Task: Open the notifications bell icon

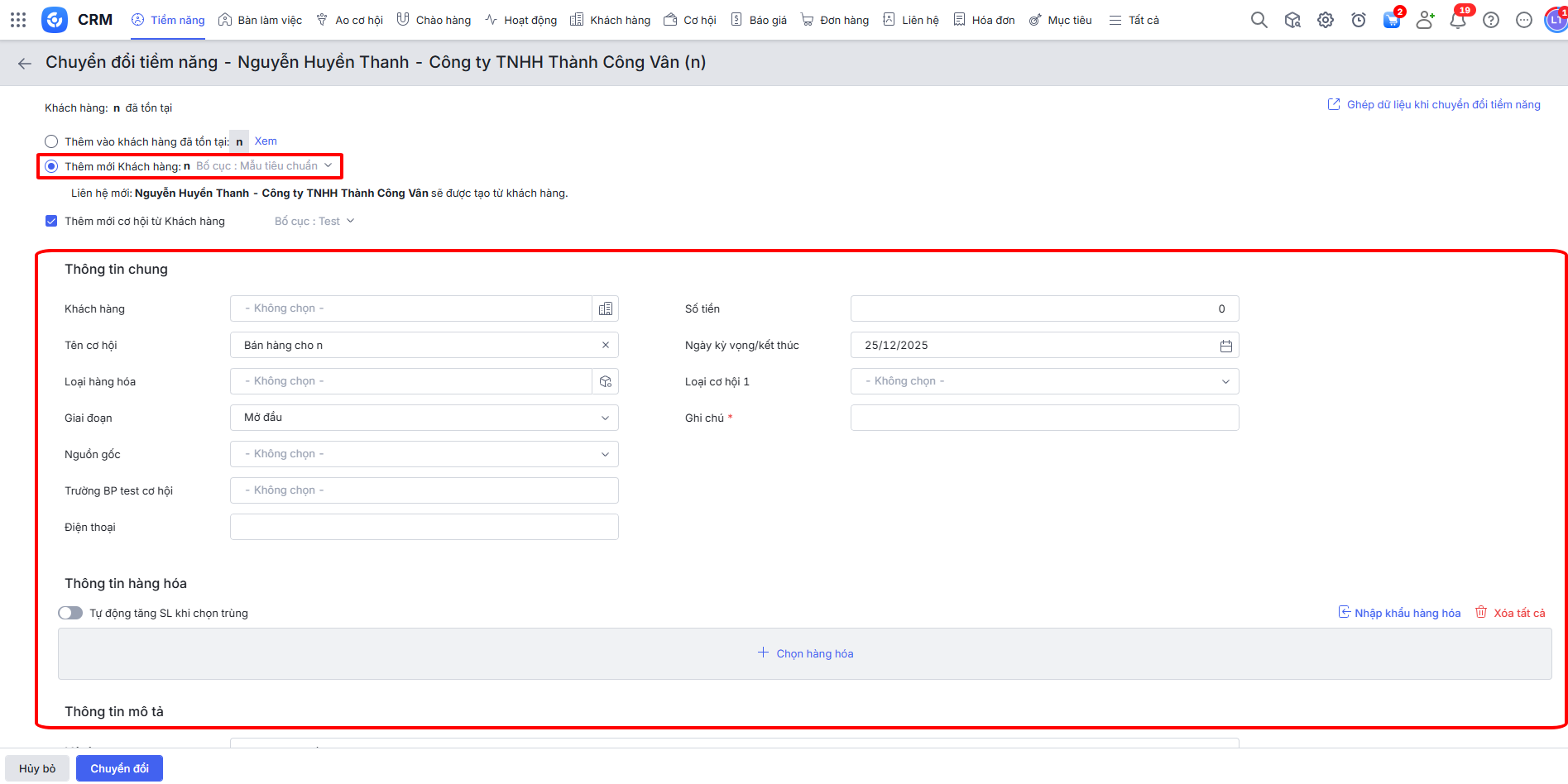Action: (x=1457, y=21)
